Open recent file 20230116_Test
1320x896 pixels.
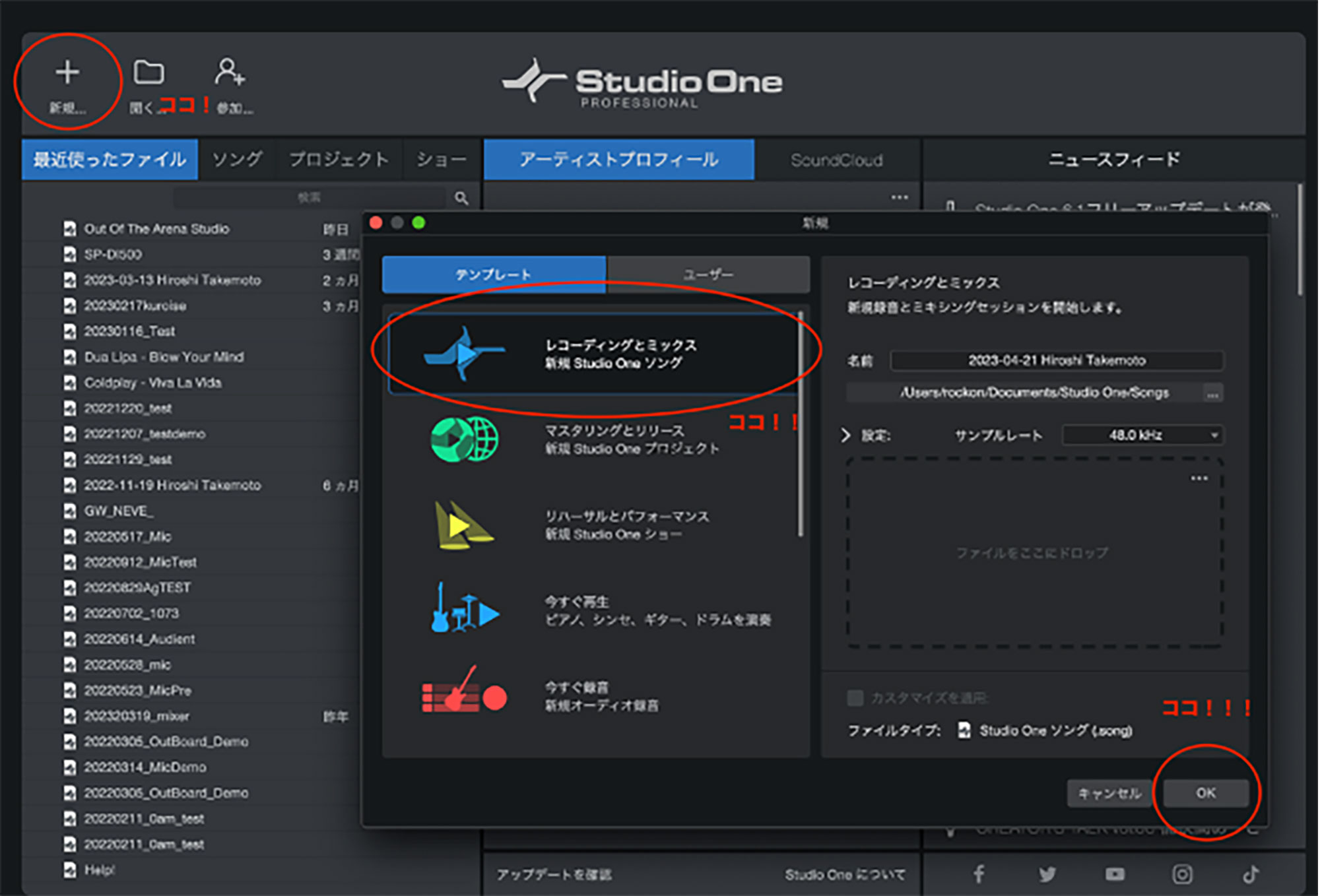click(x=129, y=331)
